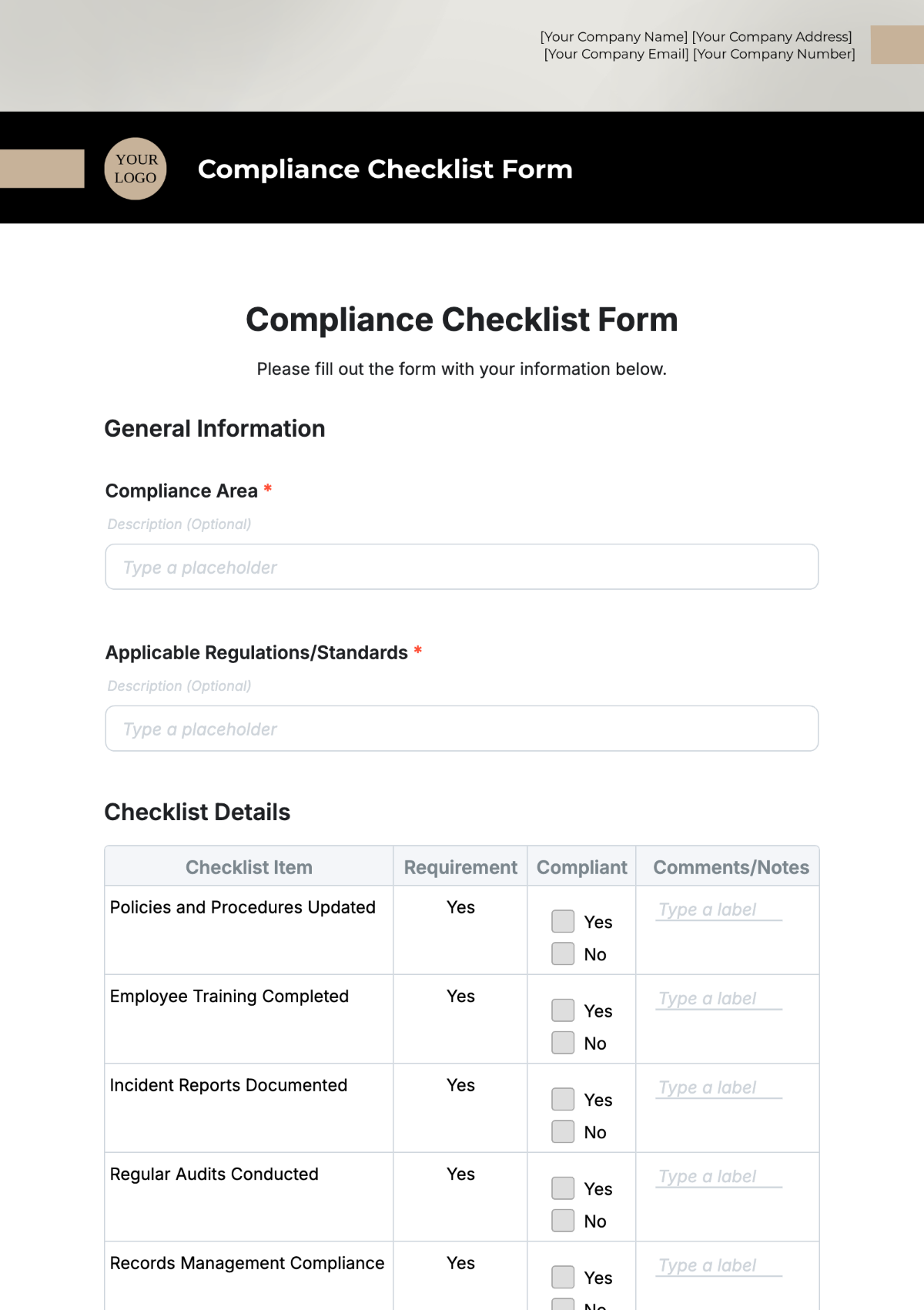Check No for Policies and Procedures Updated
Image resolution: width=924 pixels, height=1310 pixels.
point(562,953)
